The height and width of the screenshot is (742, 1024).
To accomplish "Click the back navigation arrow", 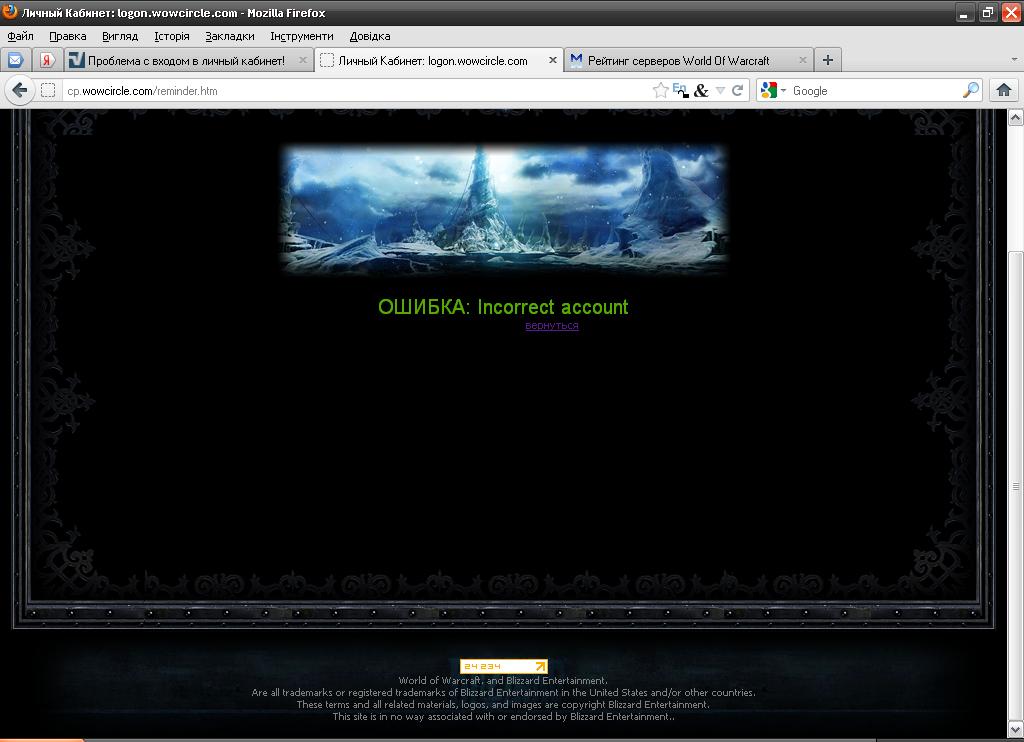I will point(19,90).
